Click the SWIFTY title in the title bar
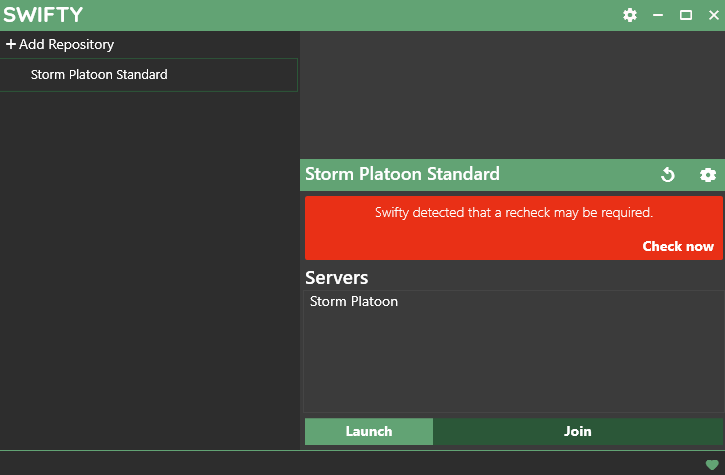Viewport: 725px width, 475px height. pos(43,15)
